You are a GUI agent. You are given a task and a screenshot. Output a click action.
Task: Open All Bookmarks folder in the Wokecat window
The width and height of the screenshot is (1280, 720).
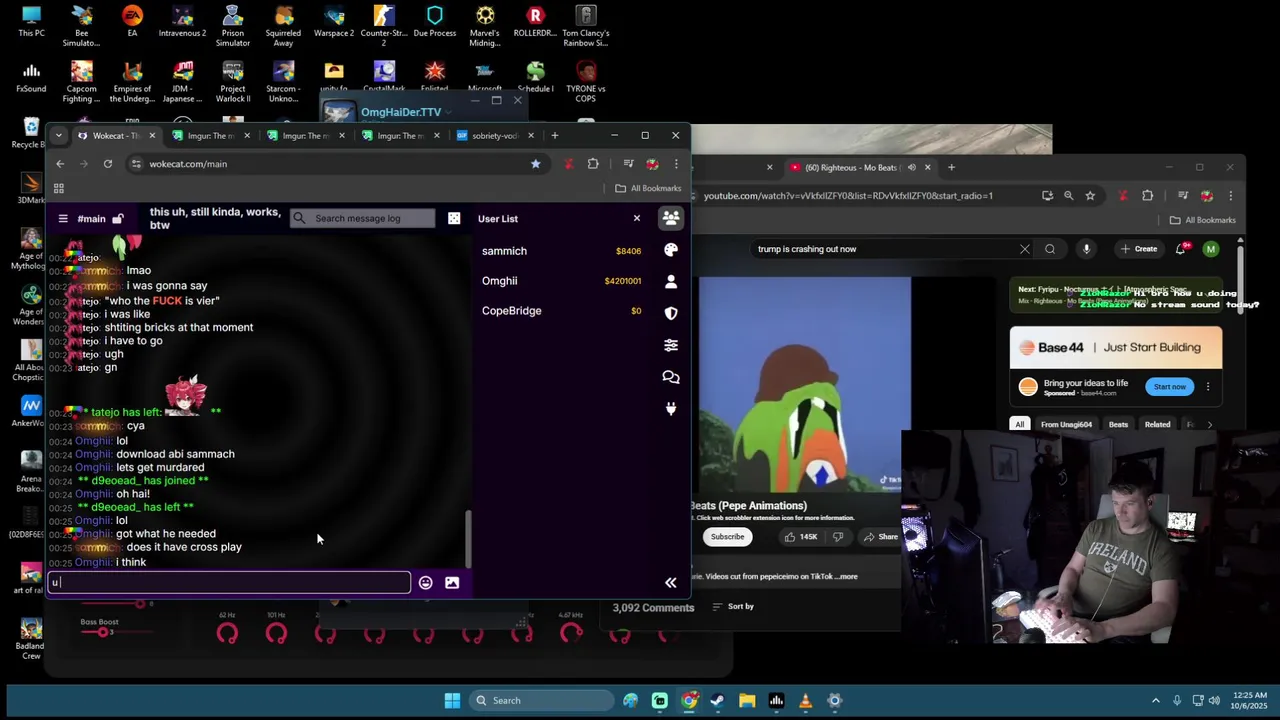(x=648, y=188)
